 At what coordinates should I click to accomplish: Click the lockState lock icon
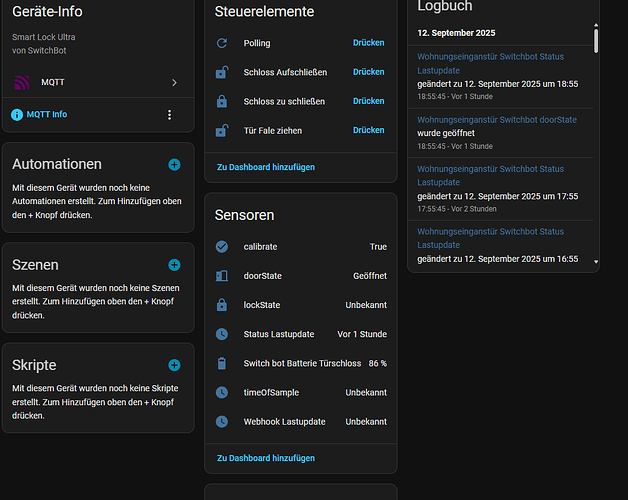click(x=222, y=305)
